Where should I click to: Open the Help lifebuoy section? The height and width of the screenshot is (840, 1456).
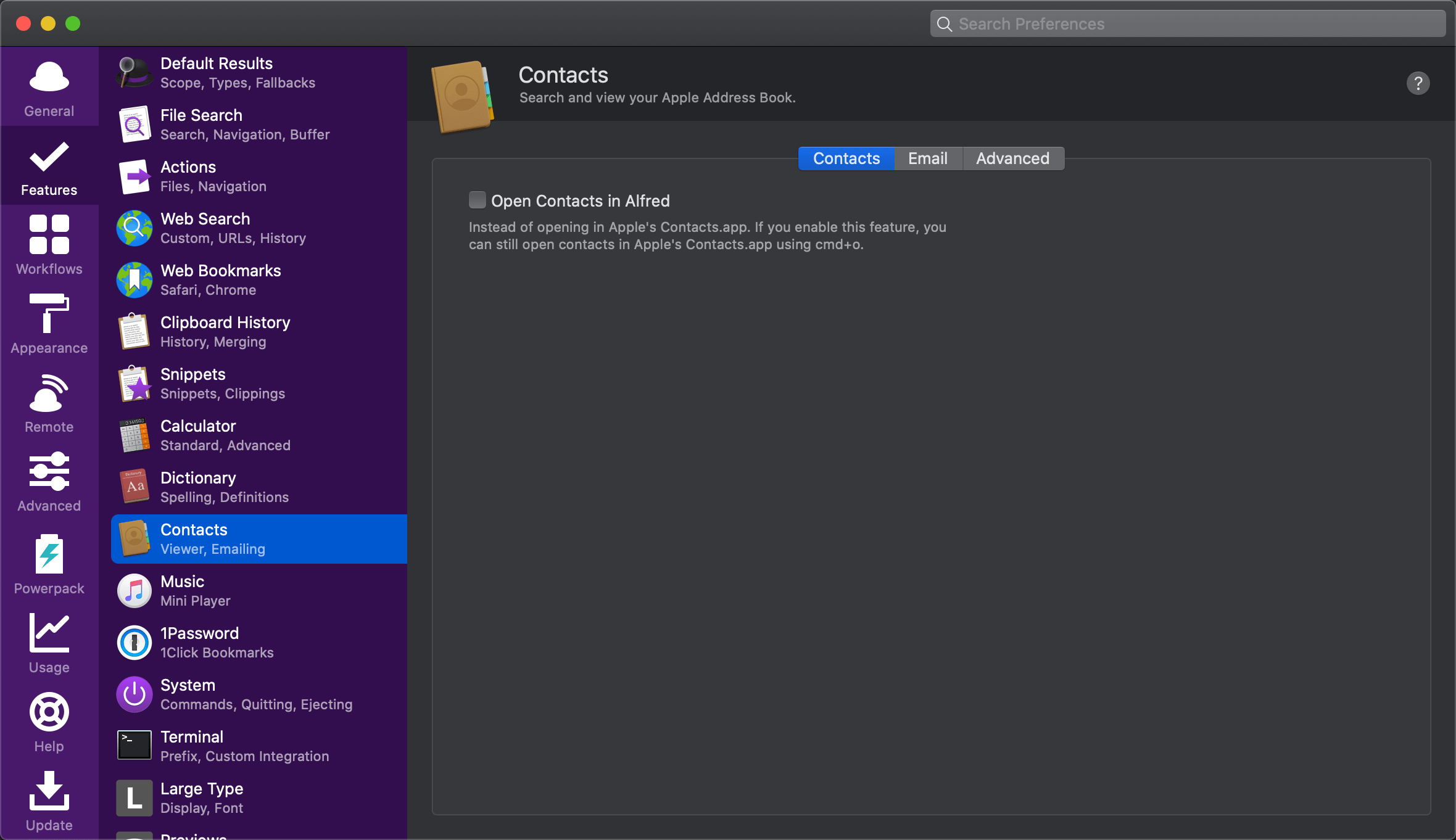coord(49,722)
